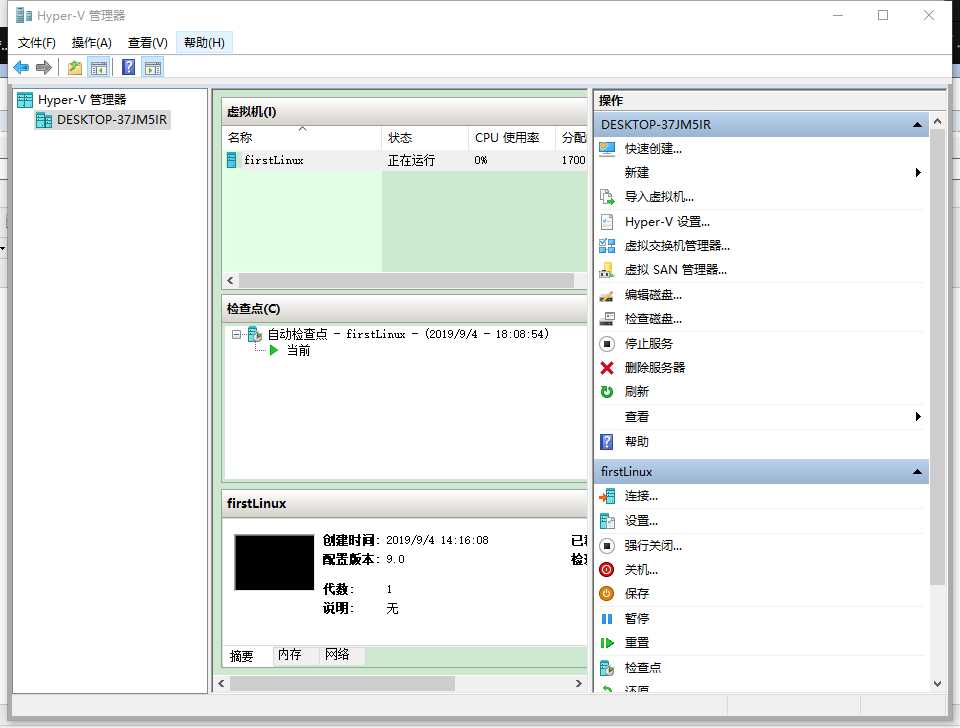
Task: Click 虚拟 SAN 管理器... action link
Action: pos(675,270)
